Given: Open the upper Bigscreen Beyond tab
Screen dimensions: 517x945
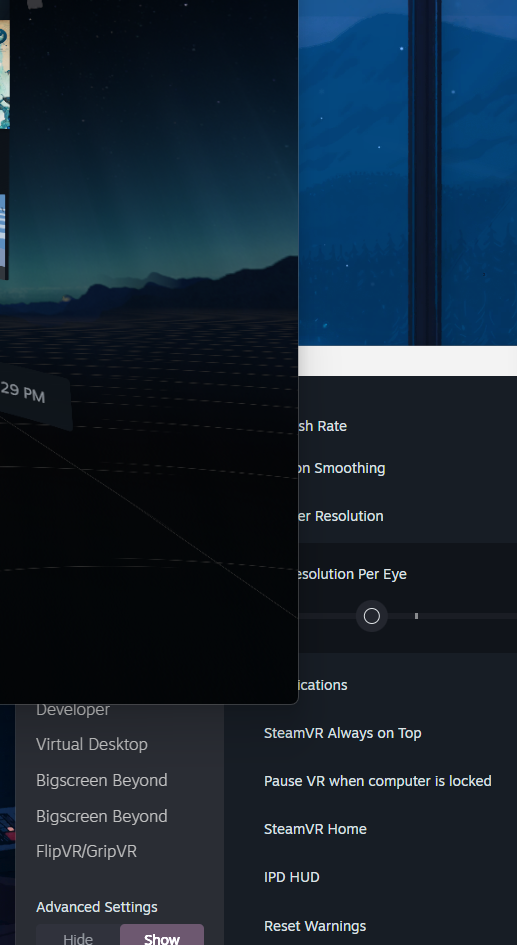Looking at the screenshot, I should click(102, 780).
